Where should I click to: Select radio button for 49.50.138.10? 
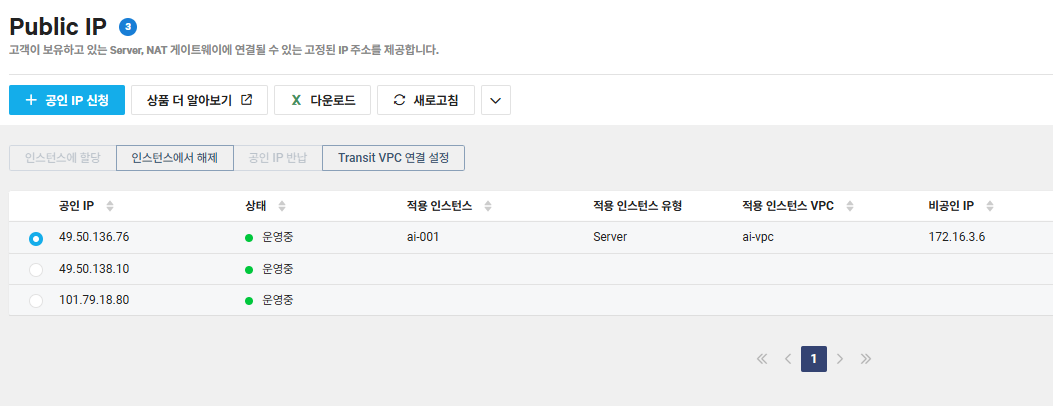coord(36,270)
